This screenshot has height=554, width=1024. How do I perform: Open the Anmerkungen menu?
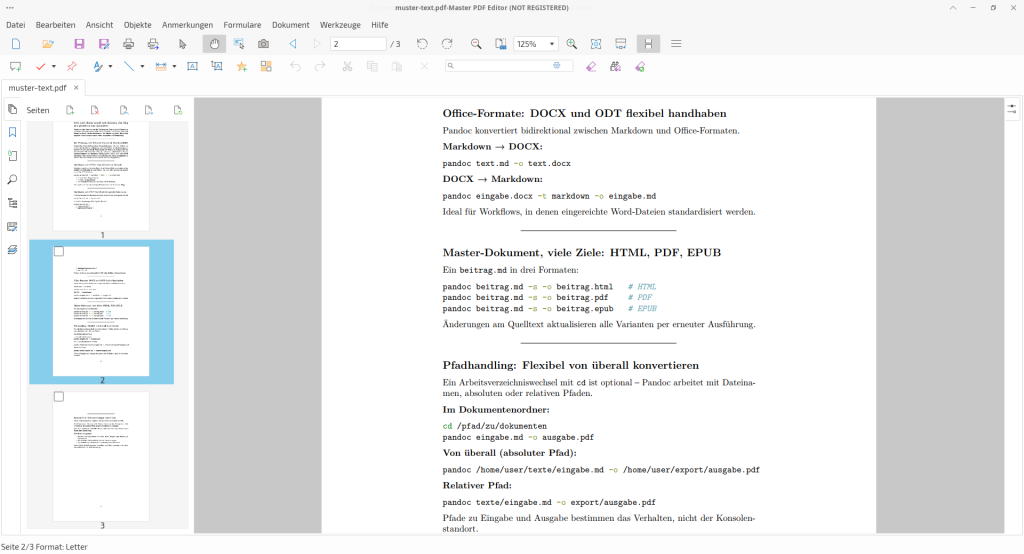[x=186, y=23]
